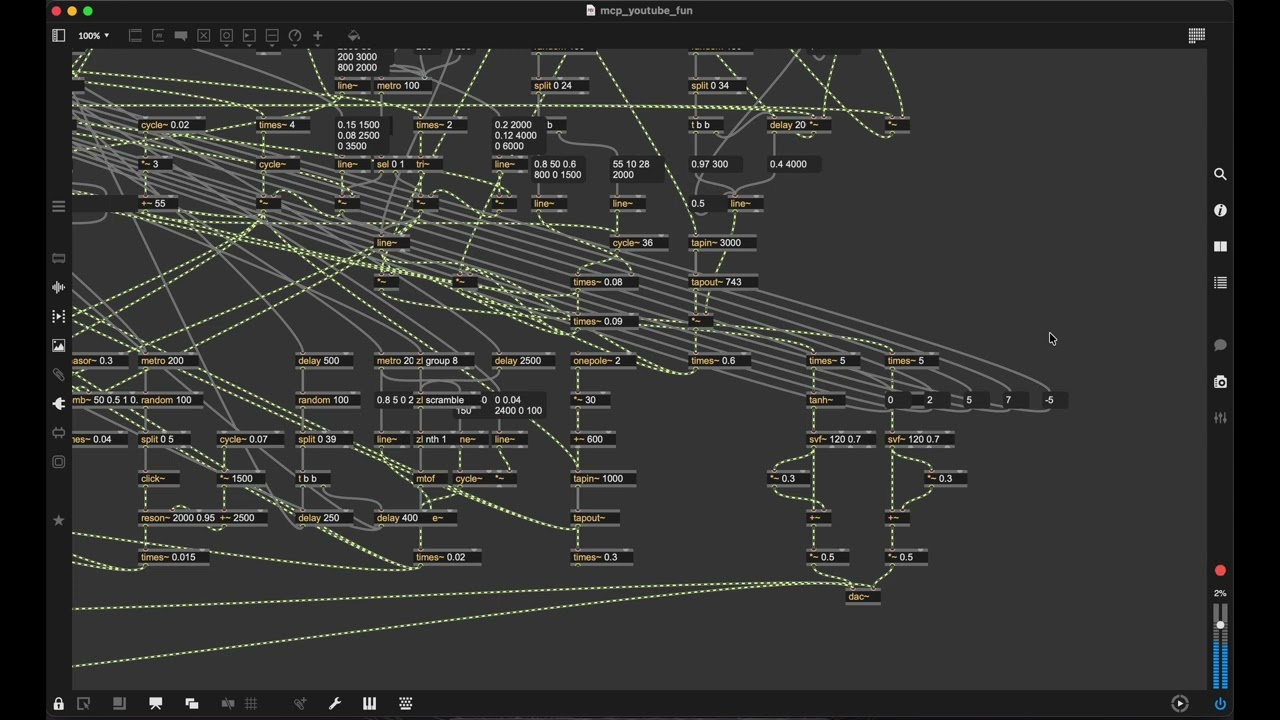
Task: Select the click~ object
Action: point(159,479)
